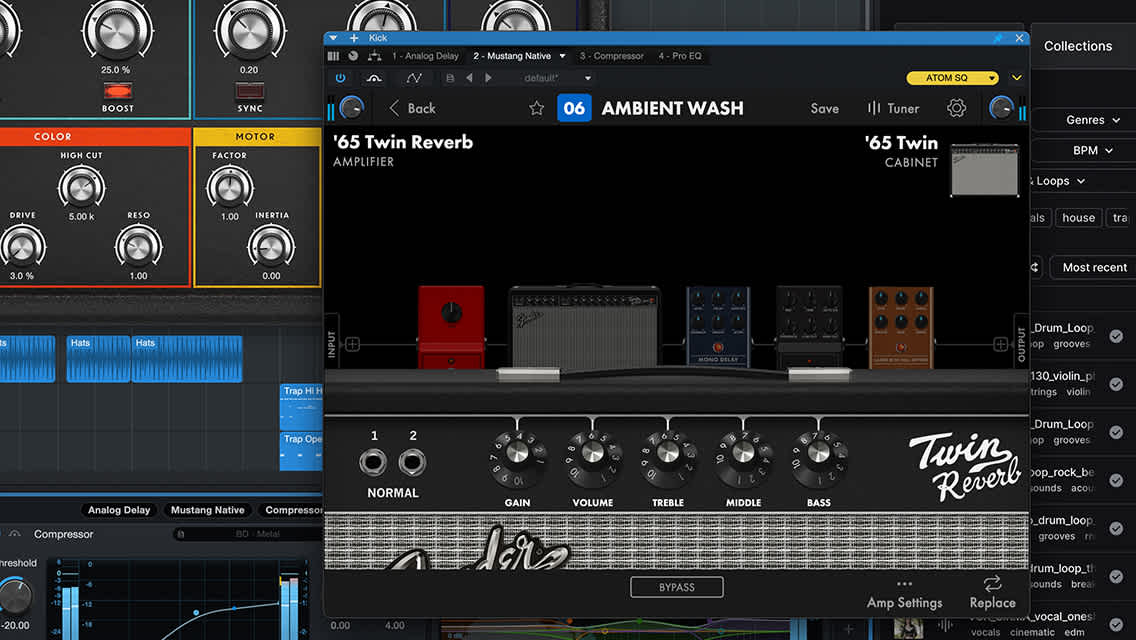Image resolution: width=1136 pixels, height=640 pixels.
Task: Add an effect at the INPUT plus slot
Action: [352, 344]
